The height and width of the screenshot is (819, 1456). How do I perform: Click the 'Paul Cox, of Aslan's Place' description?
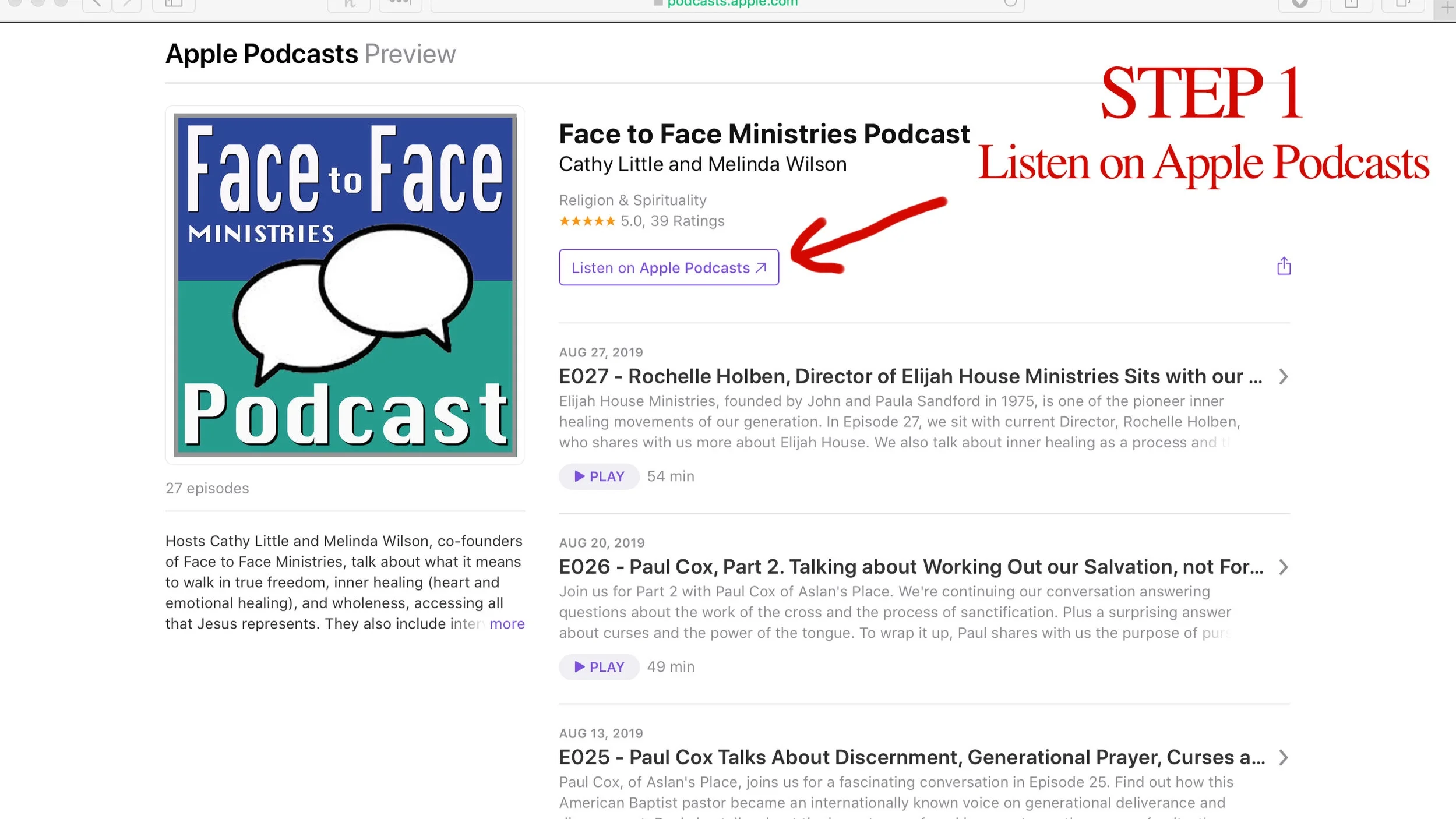(896, 797)
